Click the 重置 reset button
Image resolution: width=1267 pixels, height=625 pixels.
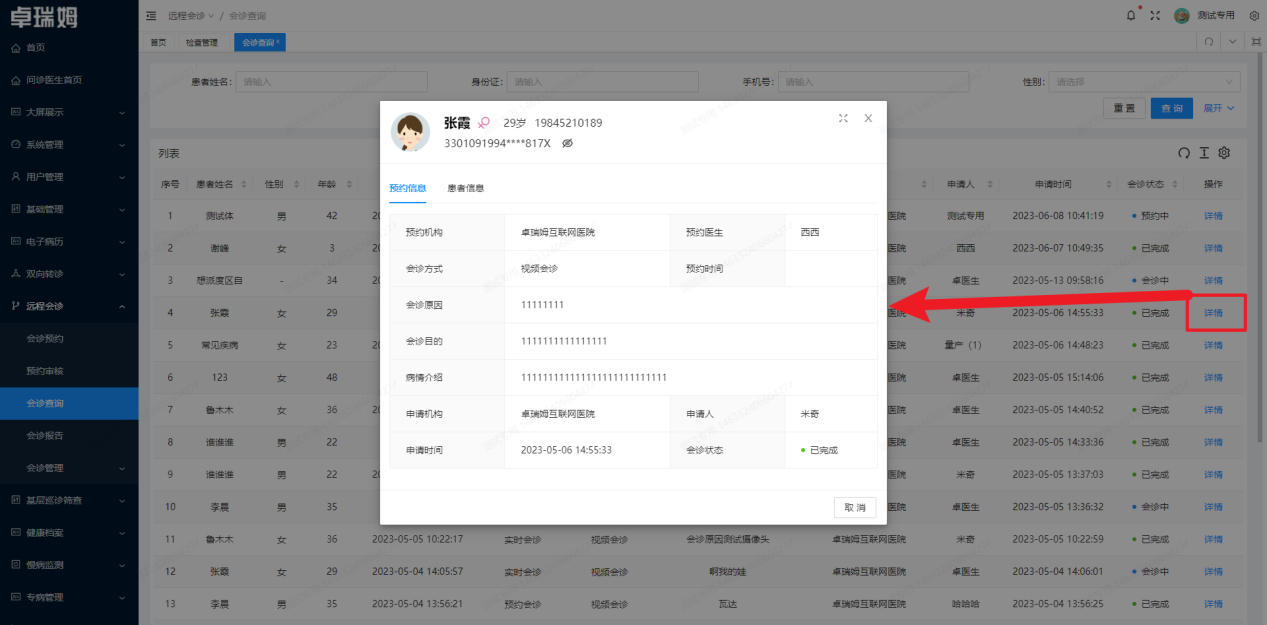(x=1124, y=108)
